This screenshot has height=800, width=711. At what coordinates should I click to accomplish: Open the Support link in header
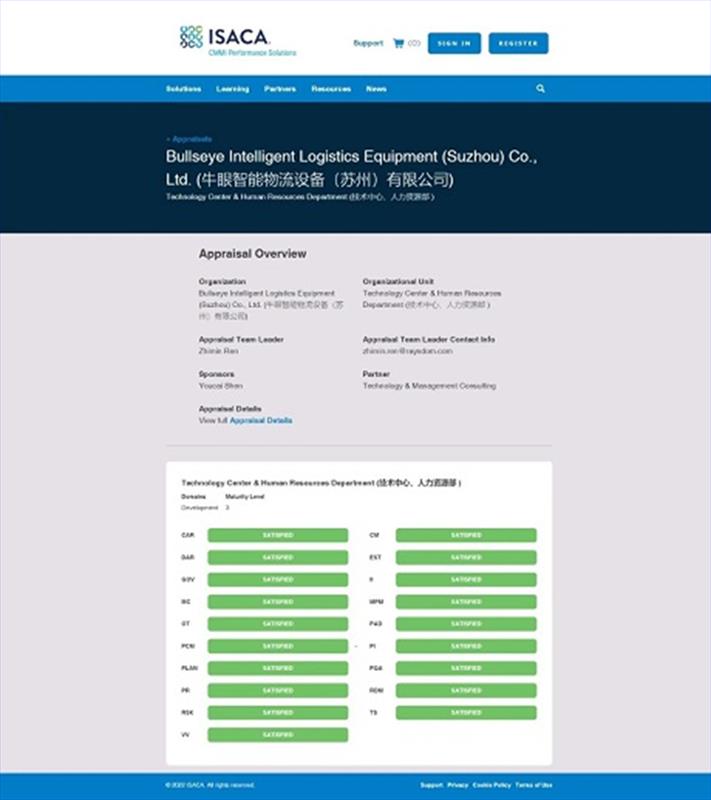[x=368, y=43]
